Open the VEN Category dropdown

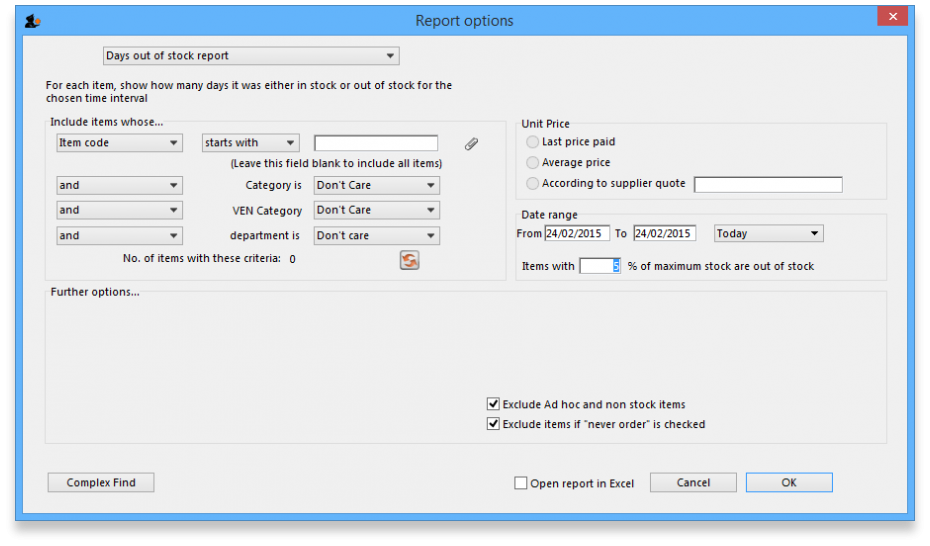click(376, 210)
